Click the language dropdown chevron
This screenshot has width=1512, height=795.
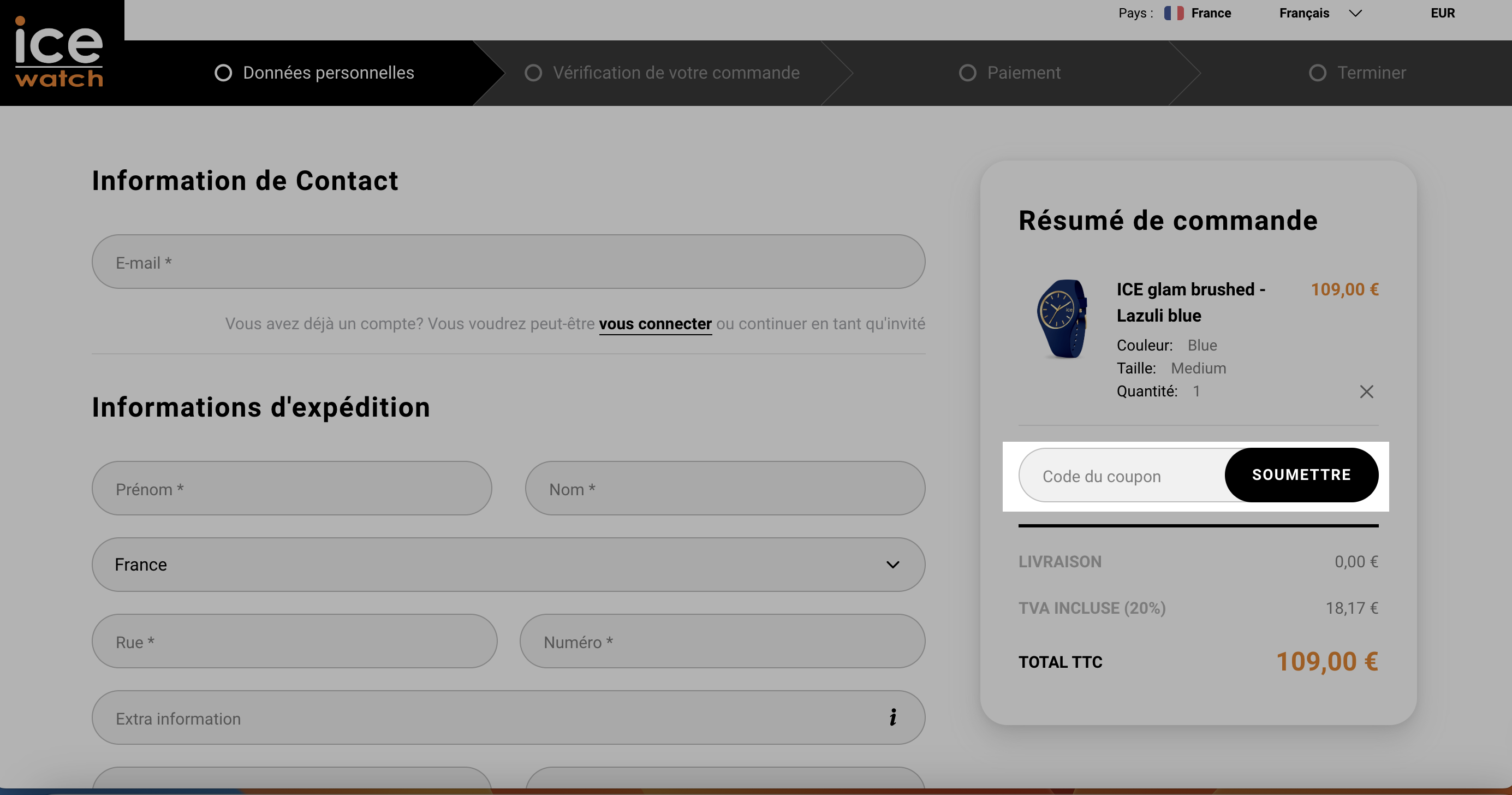click(x=1355, y=13)
